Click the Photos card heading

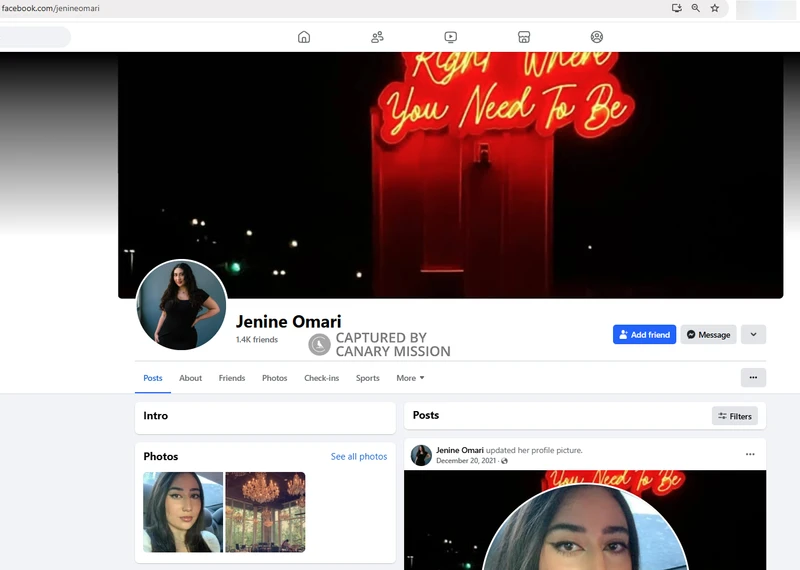pyautogui.click(x=161, y=456)
